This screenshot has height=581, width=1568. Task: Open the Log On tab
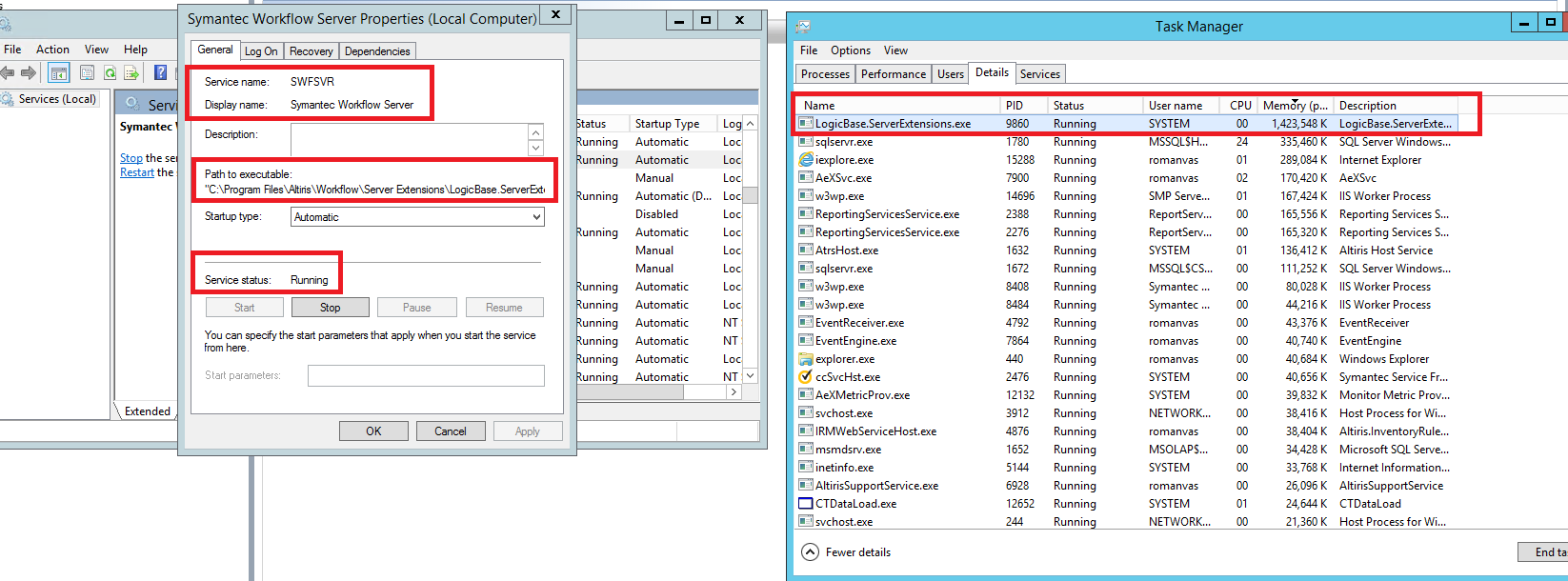click(x=261, y=51)
